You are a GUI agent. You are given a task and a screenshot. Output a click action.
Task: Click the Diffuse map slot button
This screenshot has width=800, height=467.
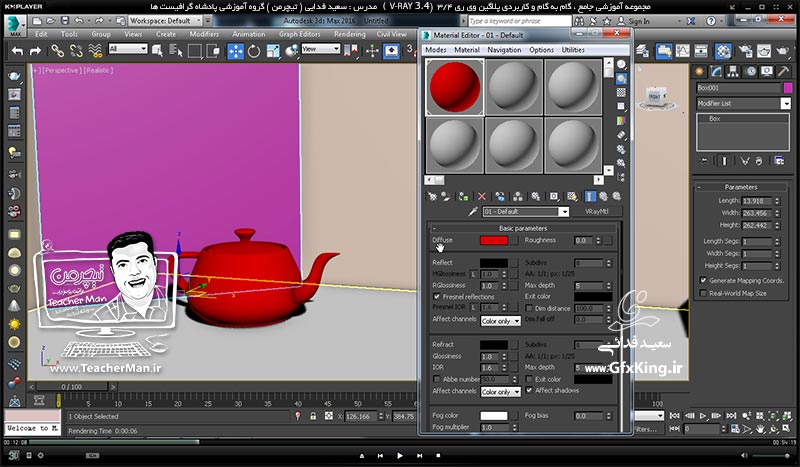pos(514,240)
